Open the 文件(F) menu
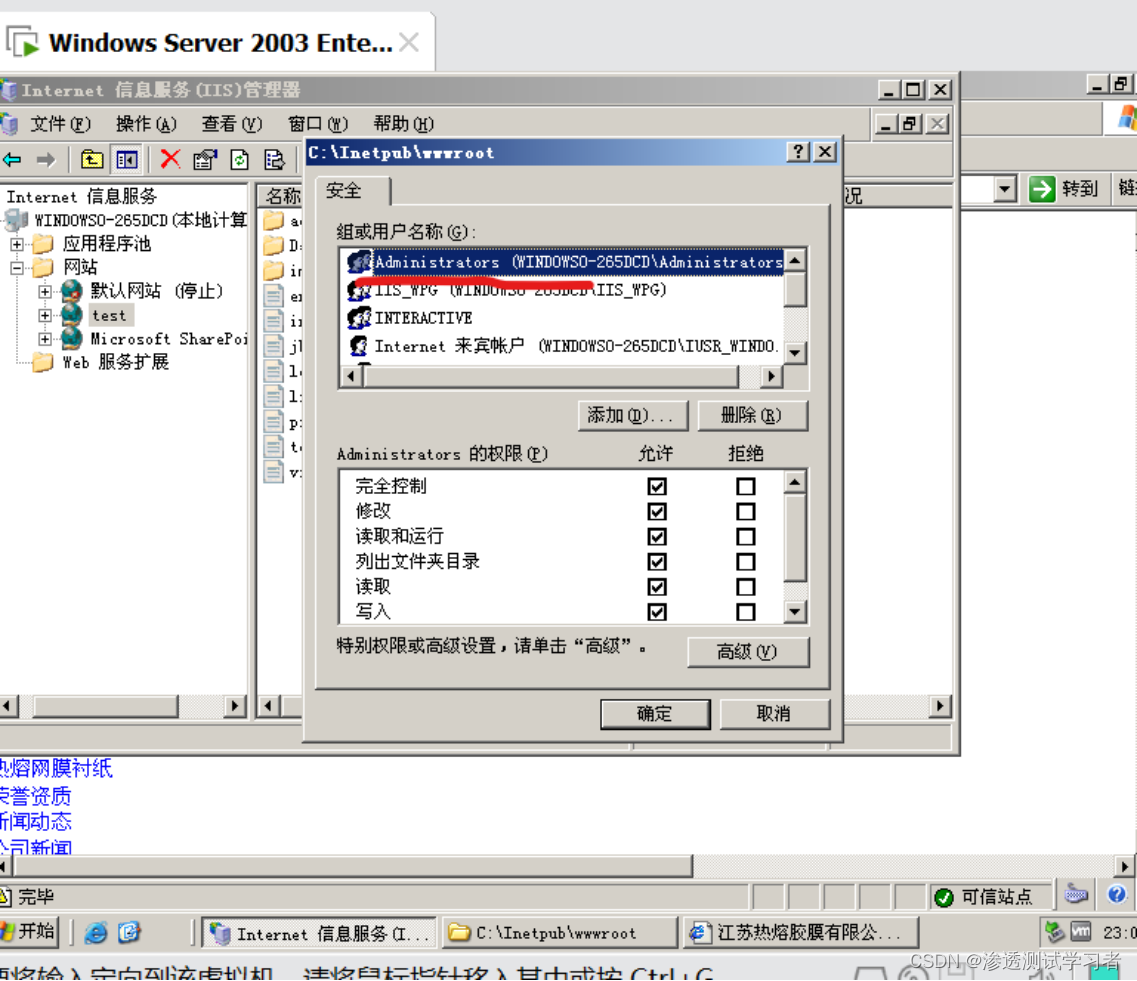 60,124
